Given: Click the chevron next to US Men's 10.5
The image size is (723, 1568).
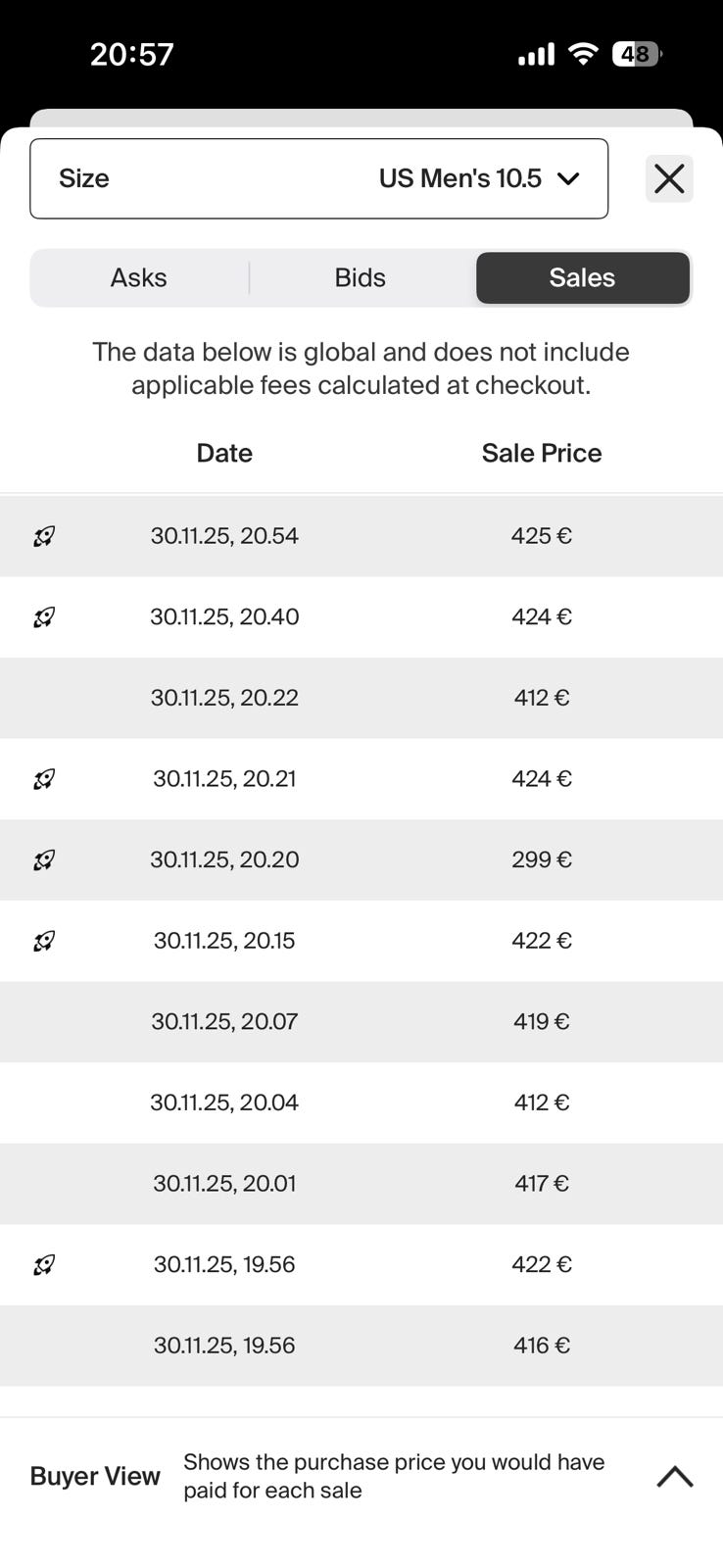Looking at the screenshot, I should click(x=568, y=178).
